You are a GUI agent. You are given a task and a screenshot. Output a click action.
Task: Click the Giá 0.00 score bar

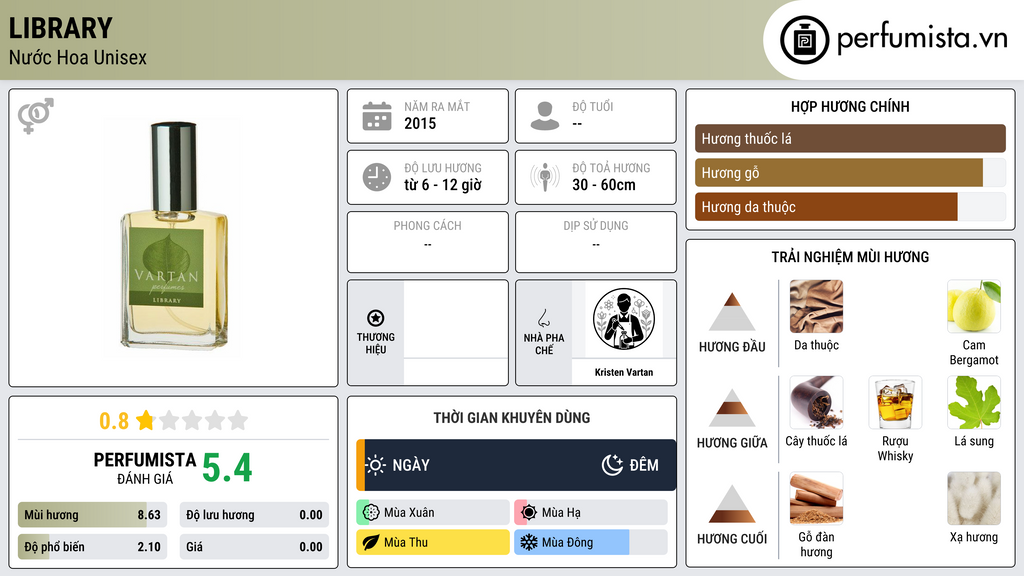(x=254, y=547)
